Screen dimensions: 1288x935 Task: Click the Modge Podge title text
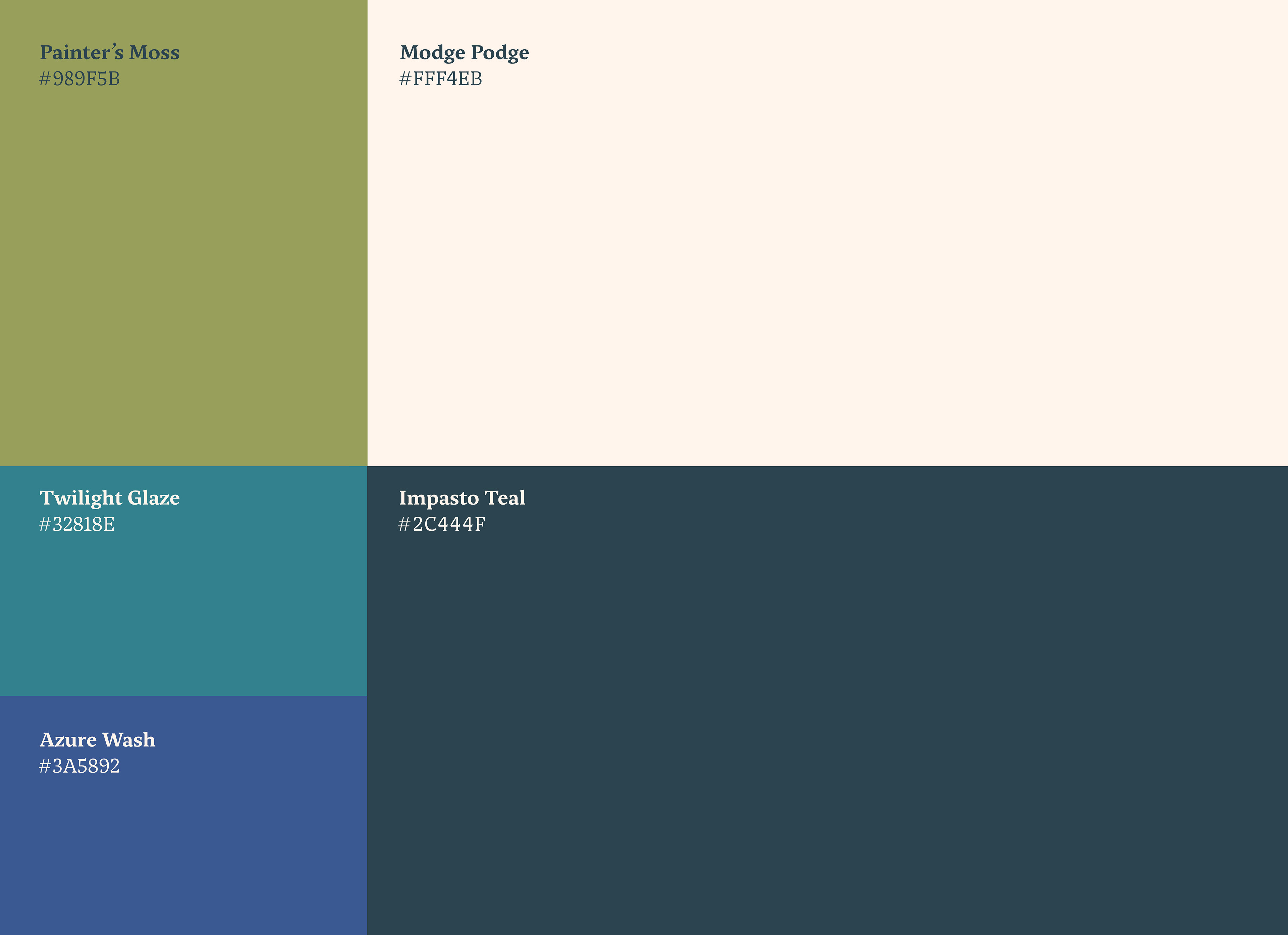tap(464, 52)
